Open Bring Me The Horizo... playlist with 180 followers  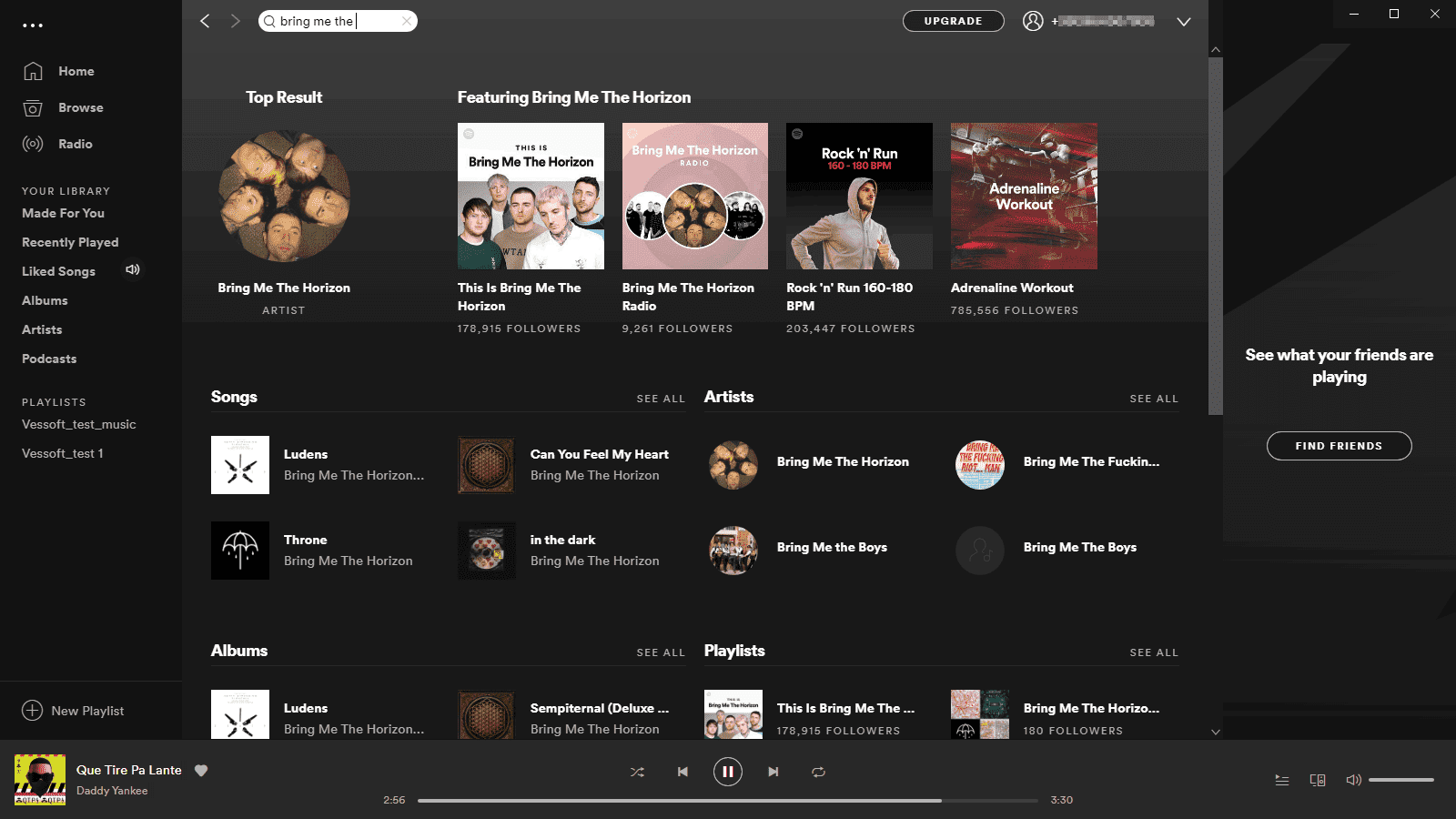(1091, 708)
